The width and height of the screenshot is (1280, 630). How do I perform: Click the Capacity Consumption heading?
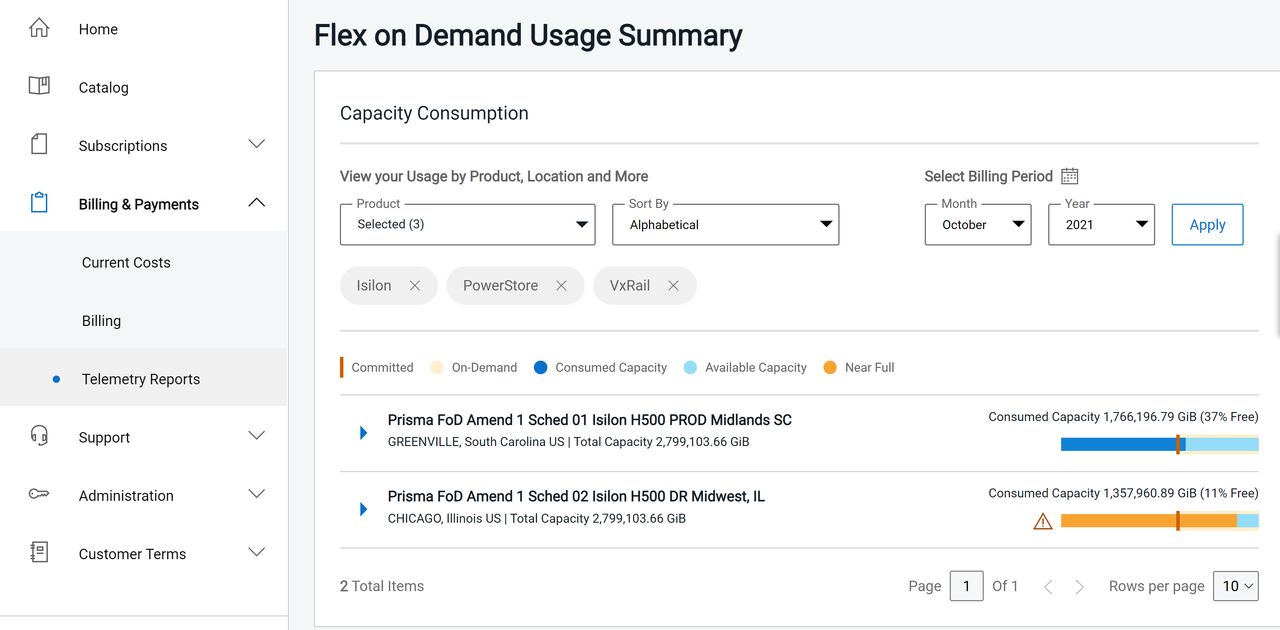coord(434,113)
